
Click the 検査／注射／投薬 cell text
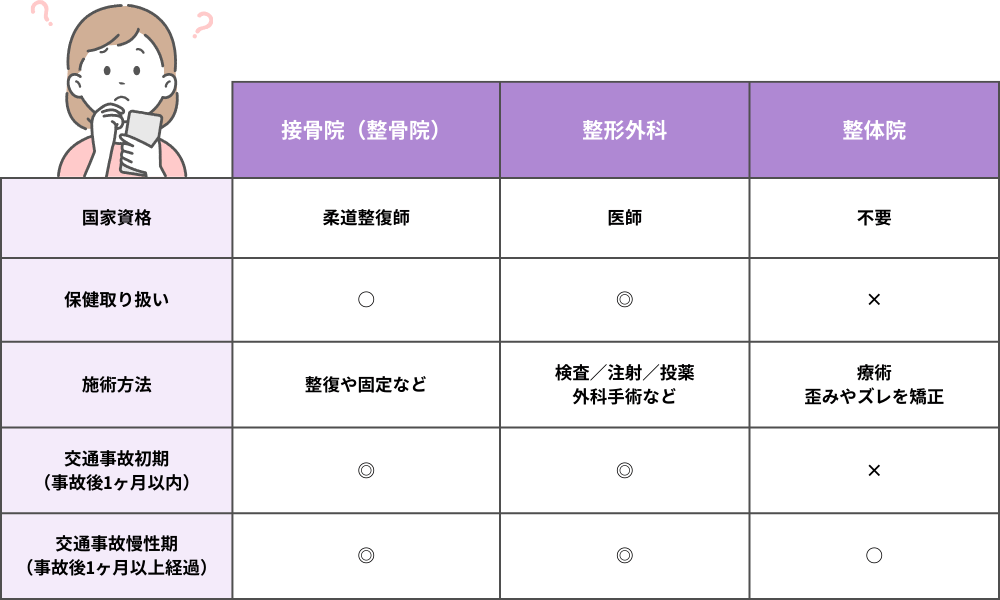(x=625, y=373)
